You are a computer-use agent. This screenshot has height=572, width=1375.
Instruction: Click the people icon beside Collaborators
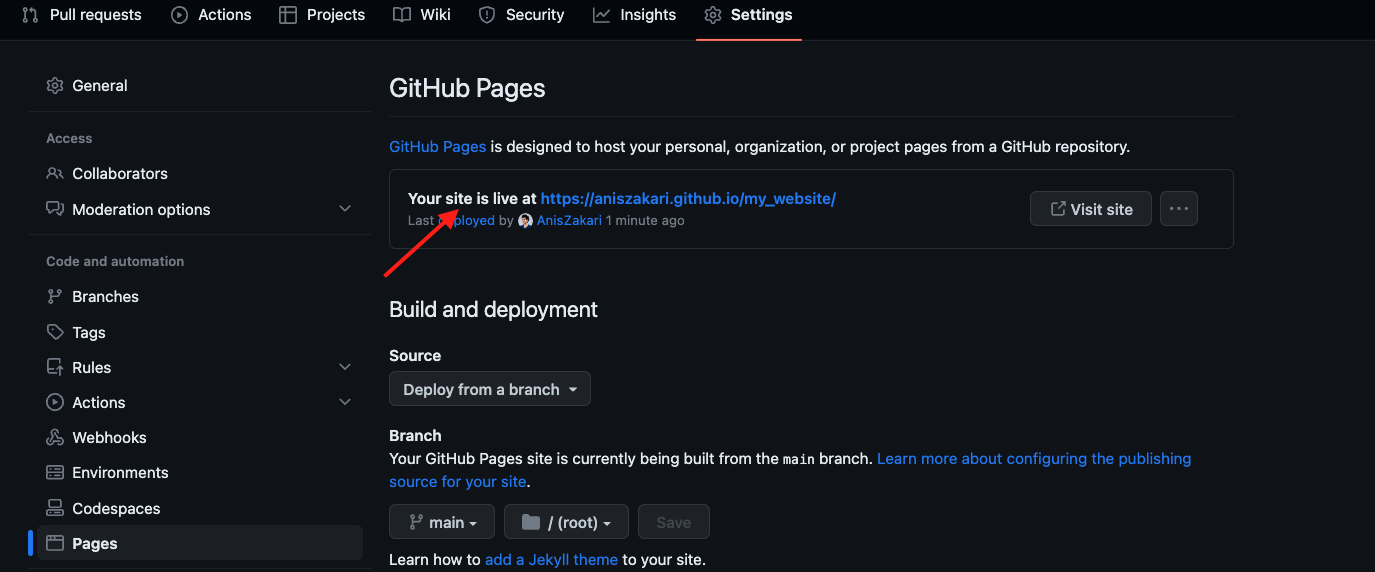point(55,174)
